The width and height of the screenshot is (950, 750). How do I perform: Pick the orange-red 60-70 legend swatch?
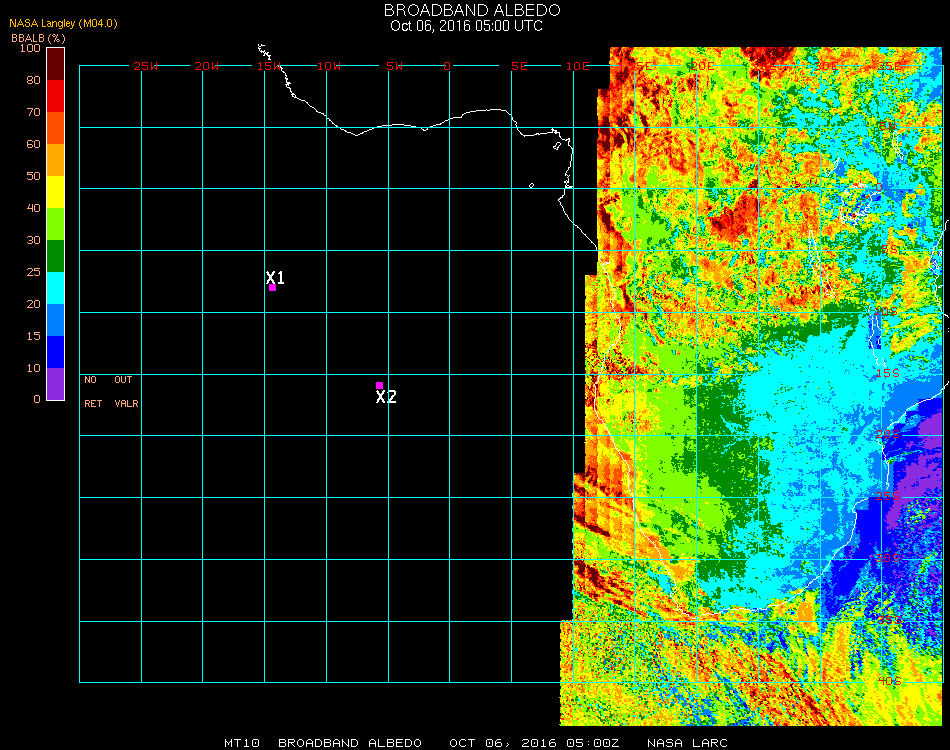[55, 128]
